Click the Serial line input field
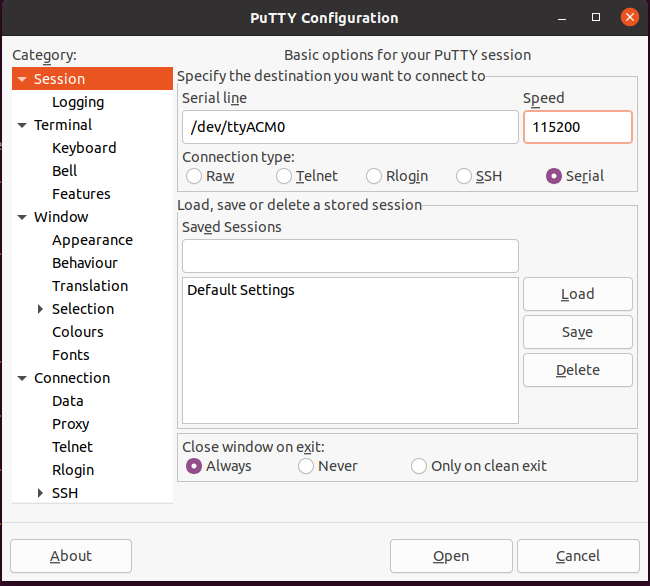The width and height of the screenshot is (650, 586). click(x=350, y=127)
